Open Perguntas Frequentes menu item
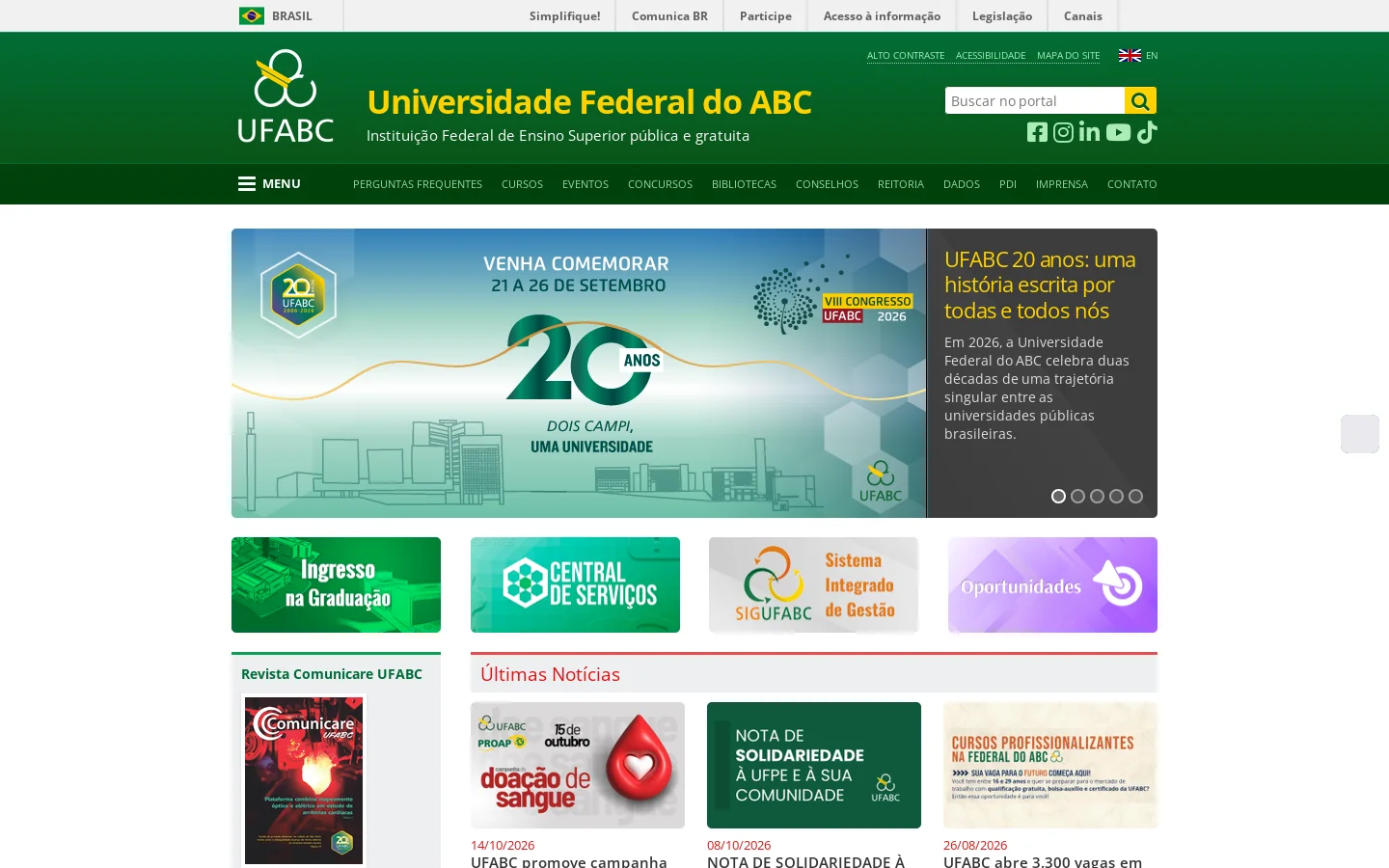This screenshot has height=868, width=1389. (418, 184)
